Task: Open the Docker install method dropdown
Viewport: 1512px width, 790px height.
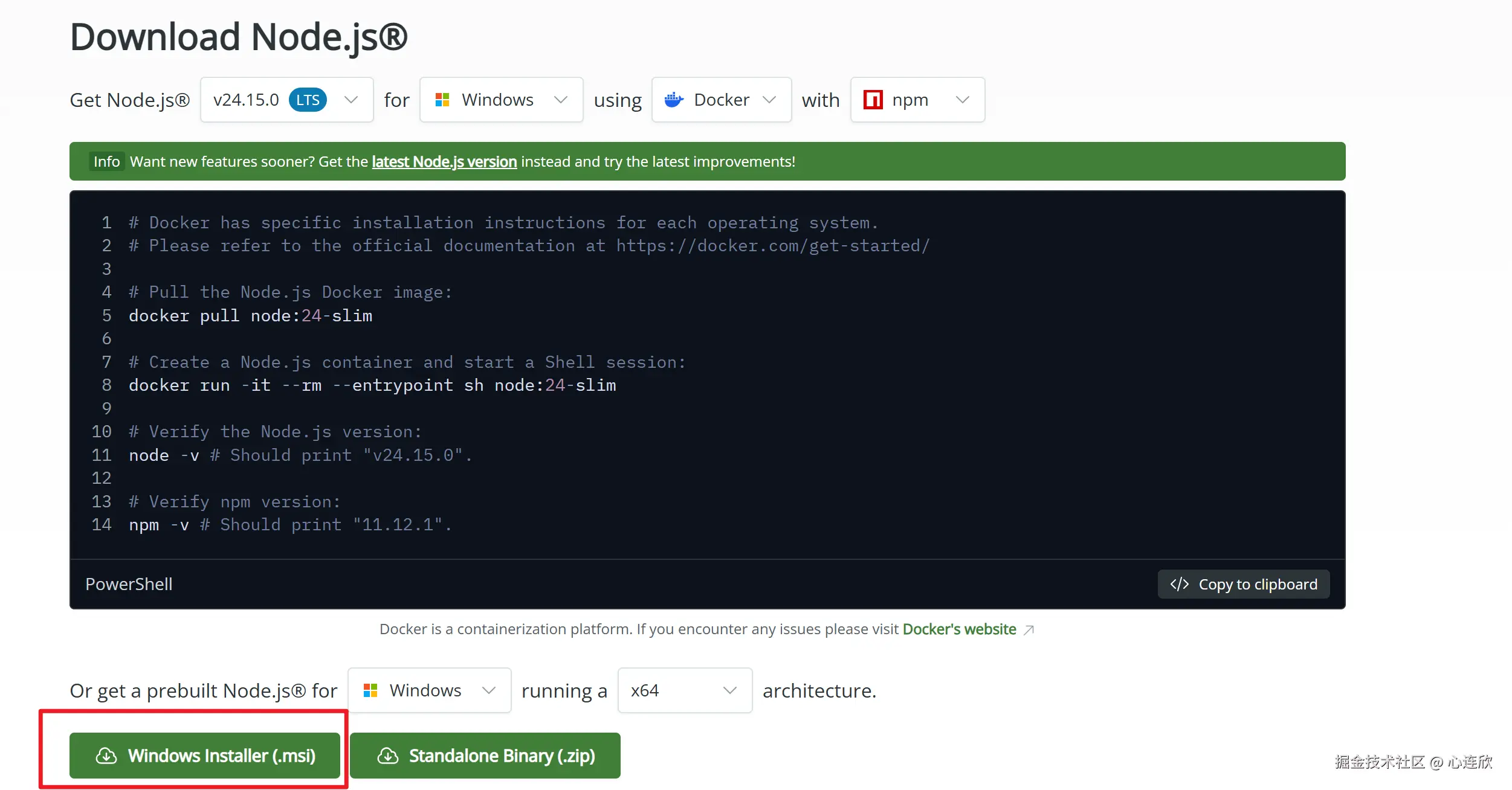Action: click(x=722, y=100)
